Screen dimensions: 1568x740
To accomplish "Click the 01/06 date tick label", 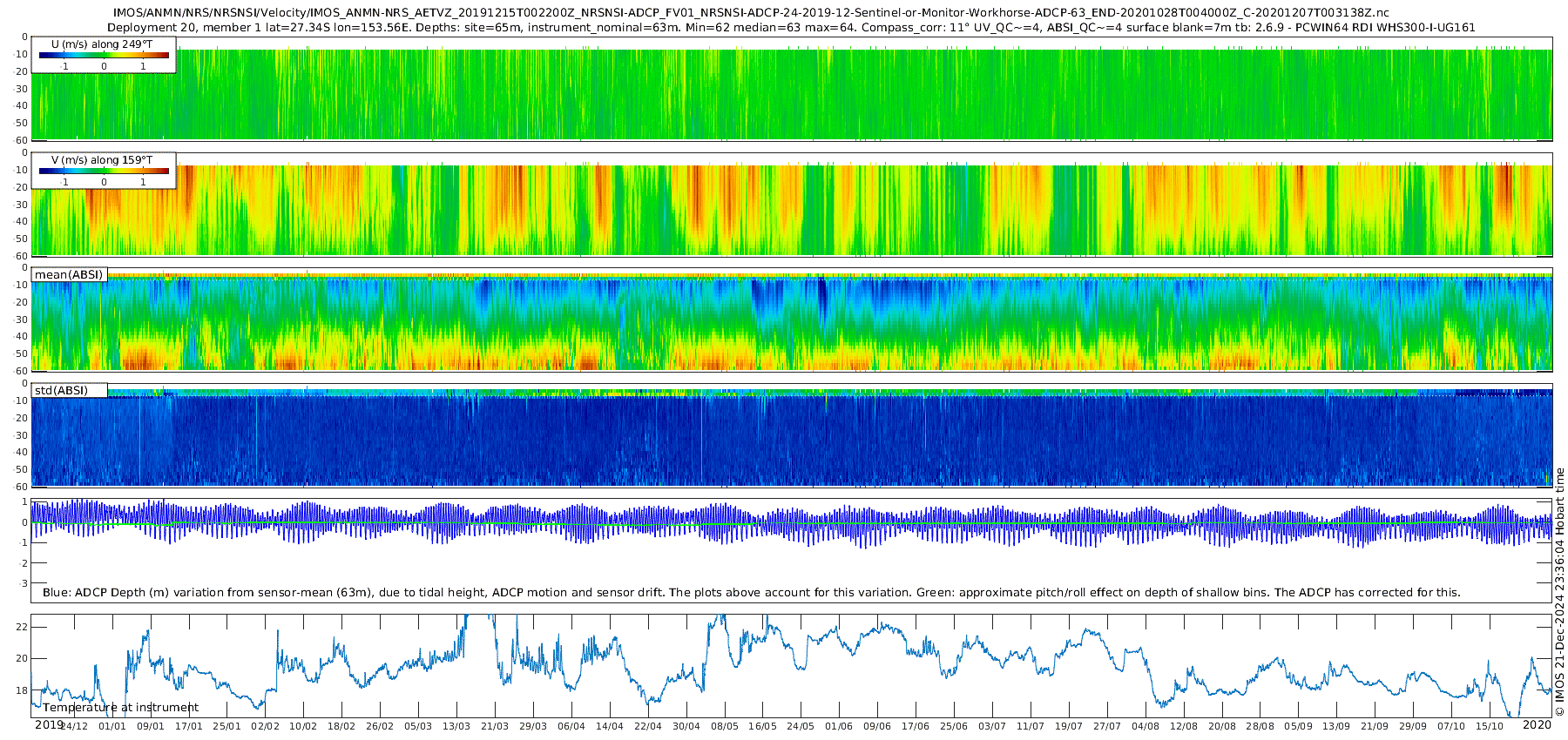I will tap(838, 726).
